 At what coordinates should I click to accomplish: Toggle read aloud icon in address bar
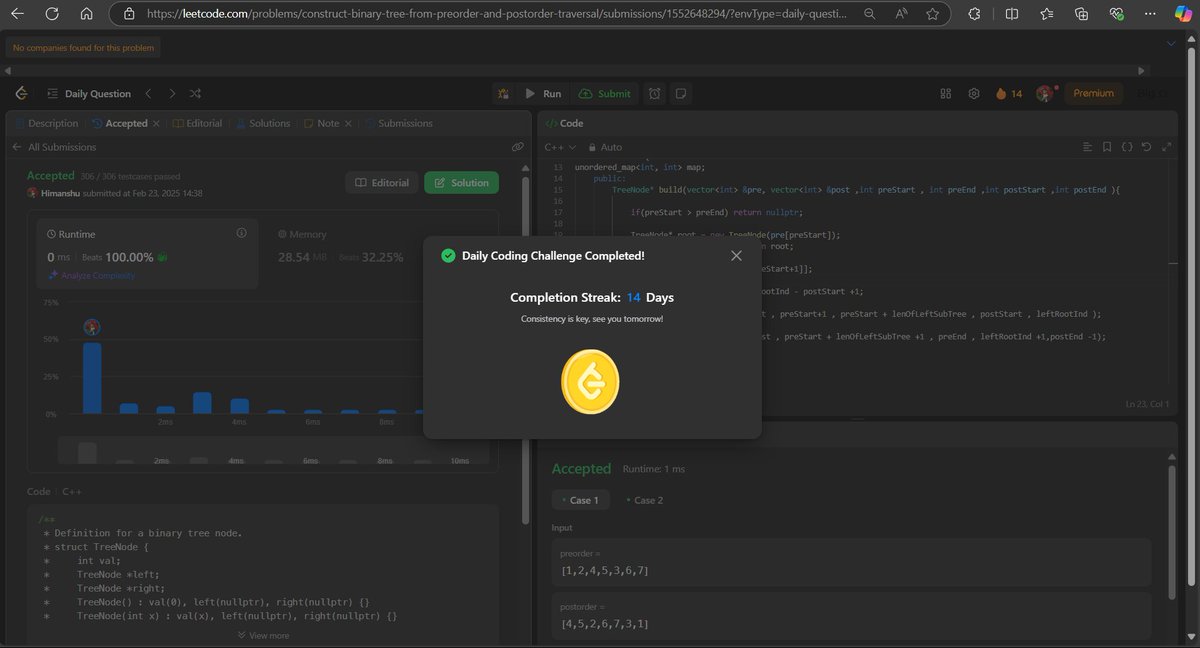coord(900,14)
